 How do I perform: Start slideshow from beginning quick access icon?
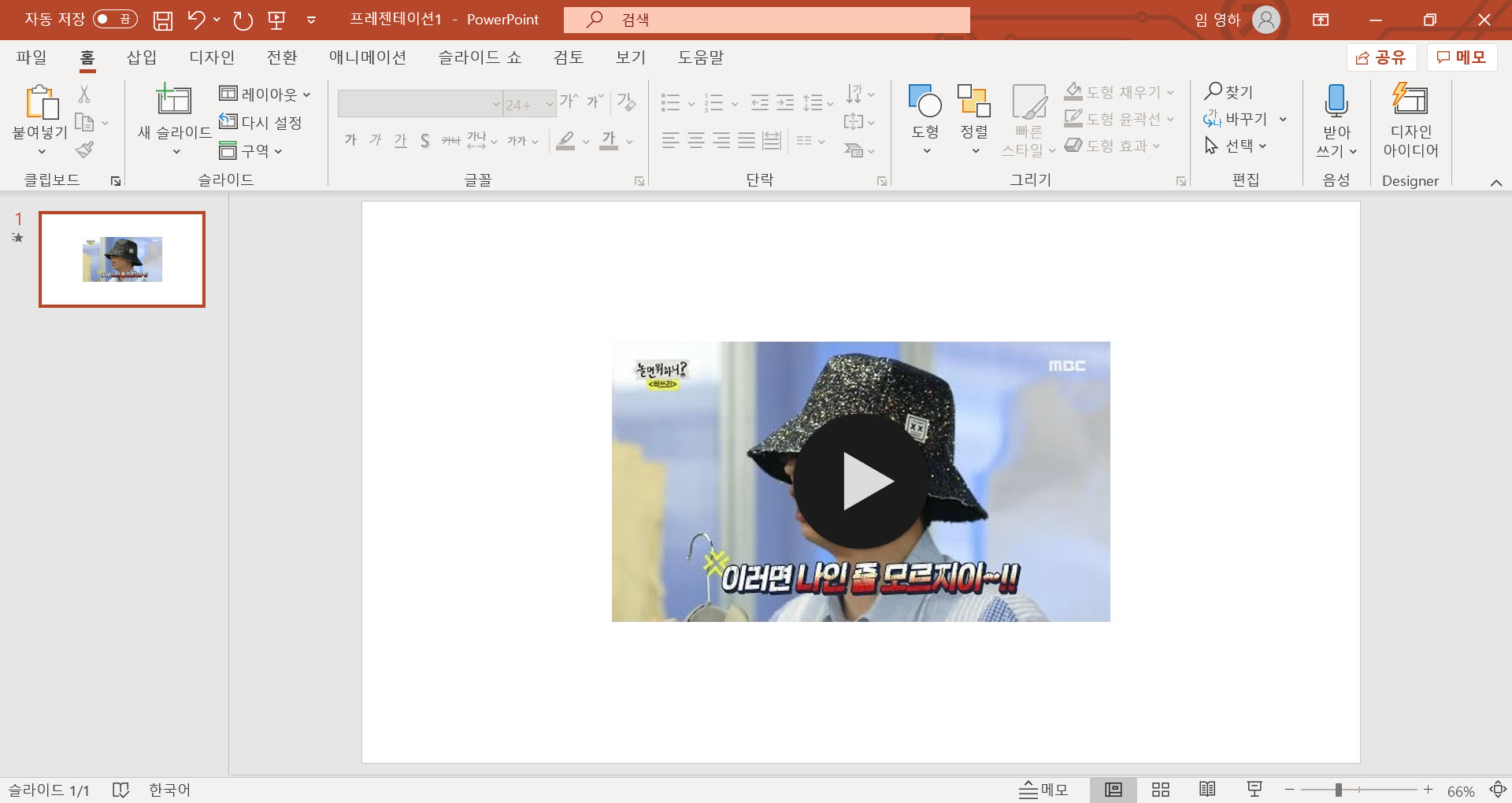click(x=276, y=20)
